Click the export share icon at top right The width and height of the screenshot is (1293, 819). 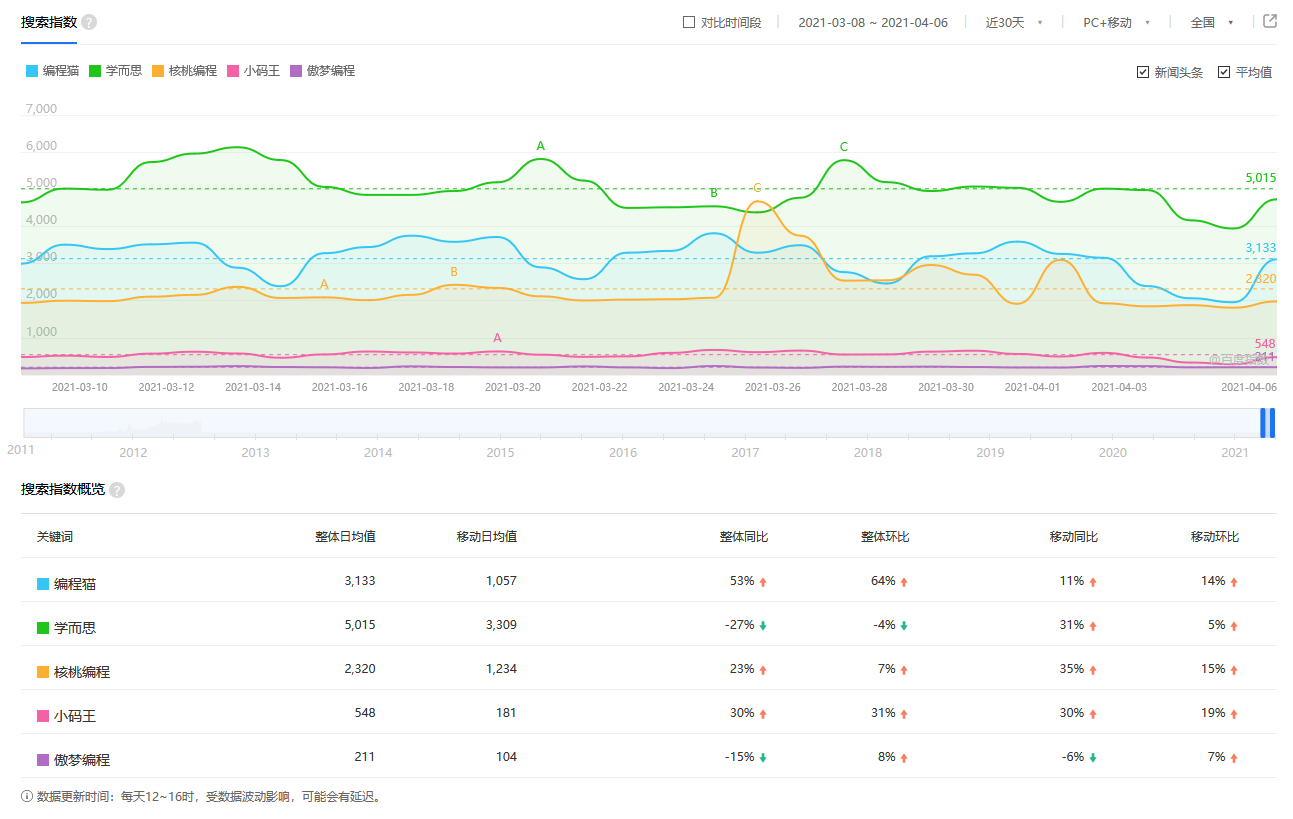click(x=1270, y=22)
